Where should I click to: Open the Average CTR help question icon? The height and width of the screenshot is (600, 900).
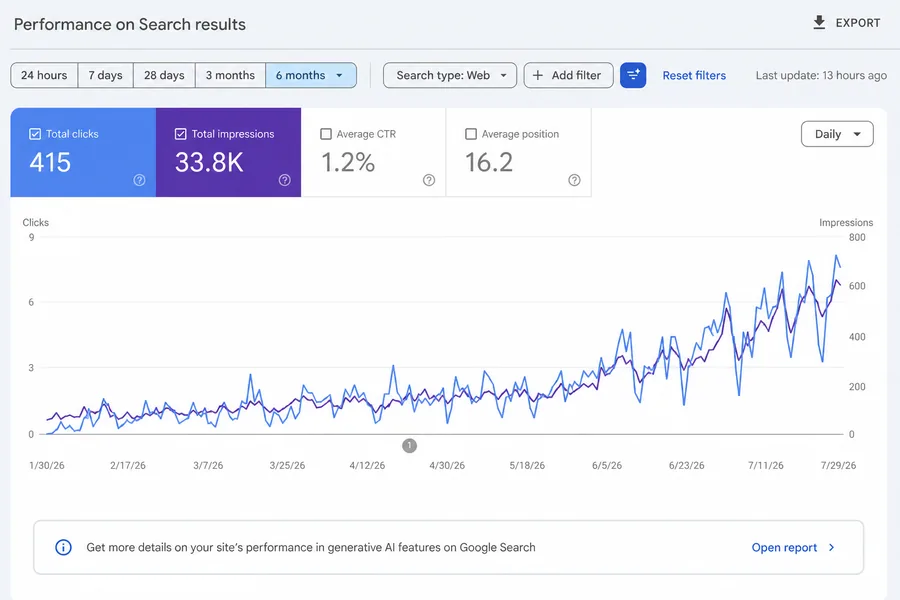[429, 180]
